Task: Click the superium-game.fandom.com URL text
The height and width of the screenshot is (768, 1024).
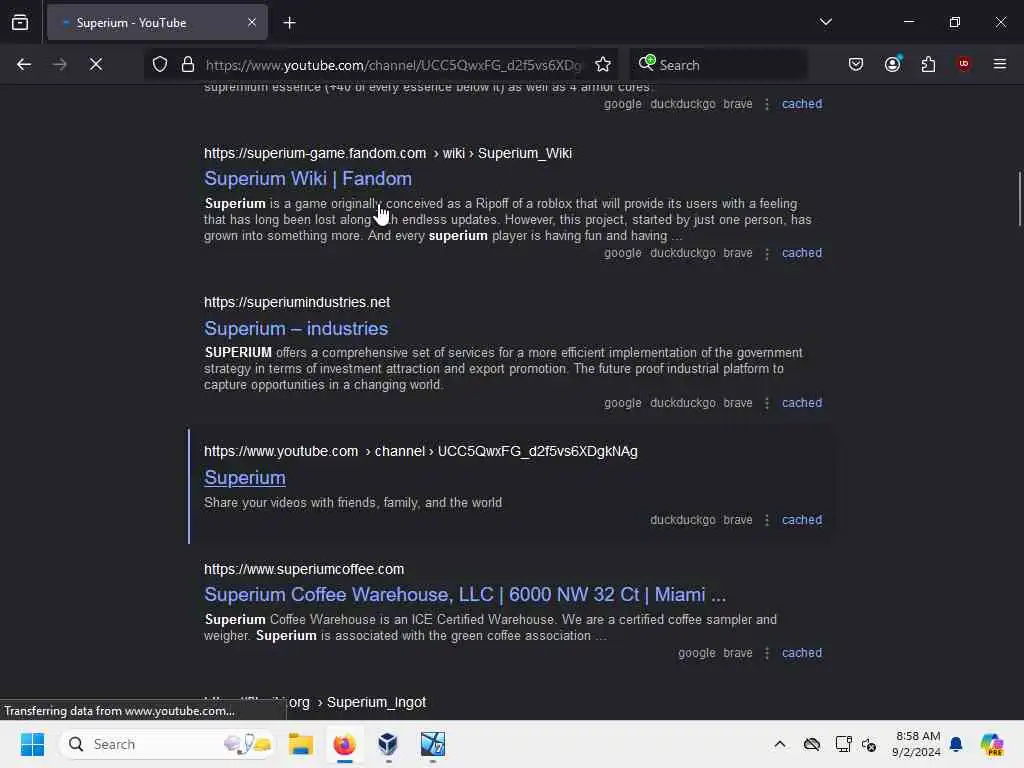Action: (x=315, y=153)
